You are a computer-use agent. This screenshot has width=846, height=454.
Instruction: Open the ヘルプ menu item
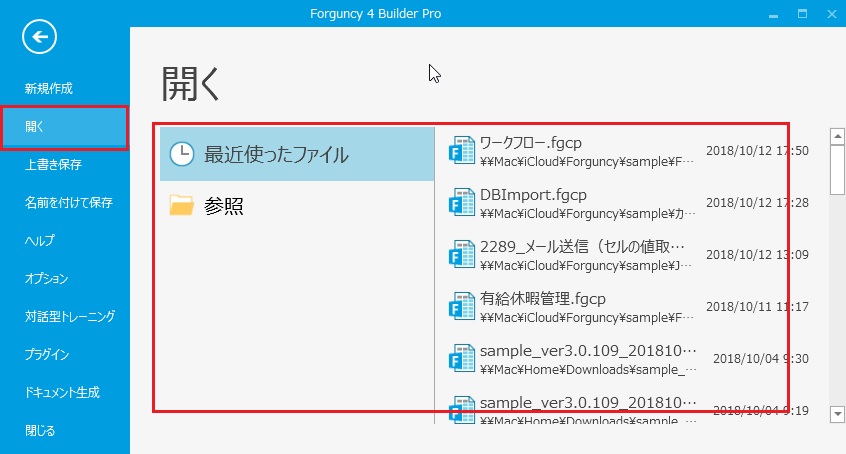coord(40,241)
